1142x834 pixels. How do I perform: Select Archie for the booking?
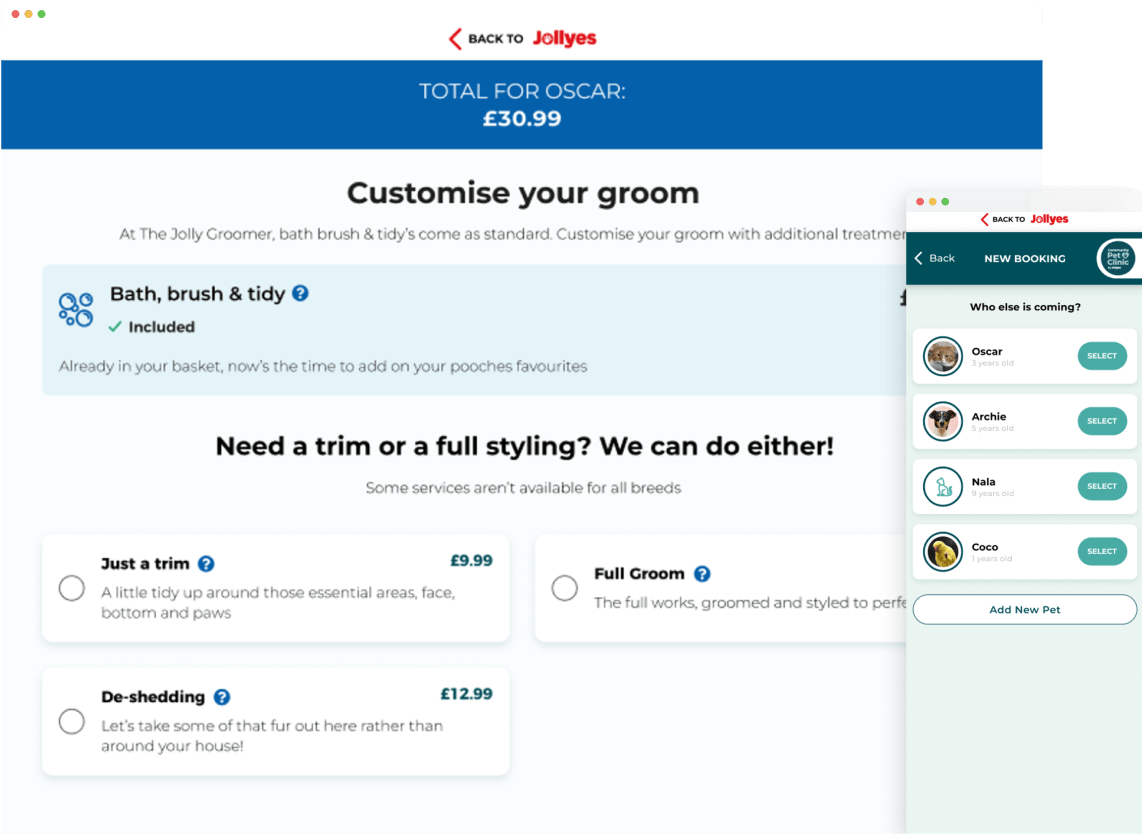click(x=1102, y=421)
